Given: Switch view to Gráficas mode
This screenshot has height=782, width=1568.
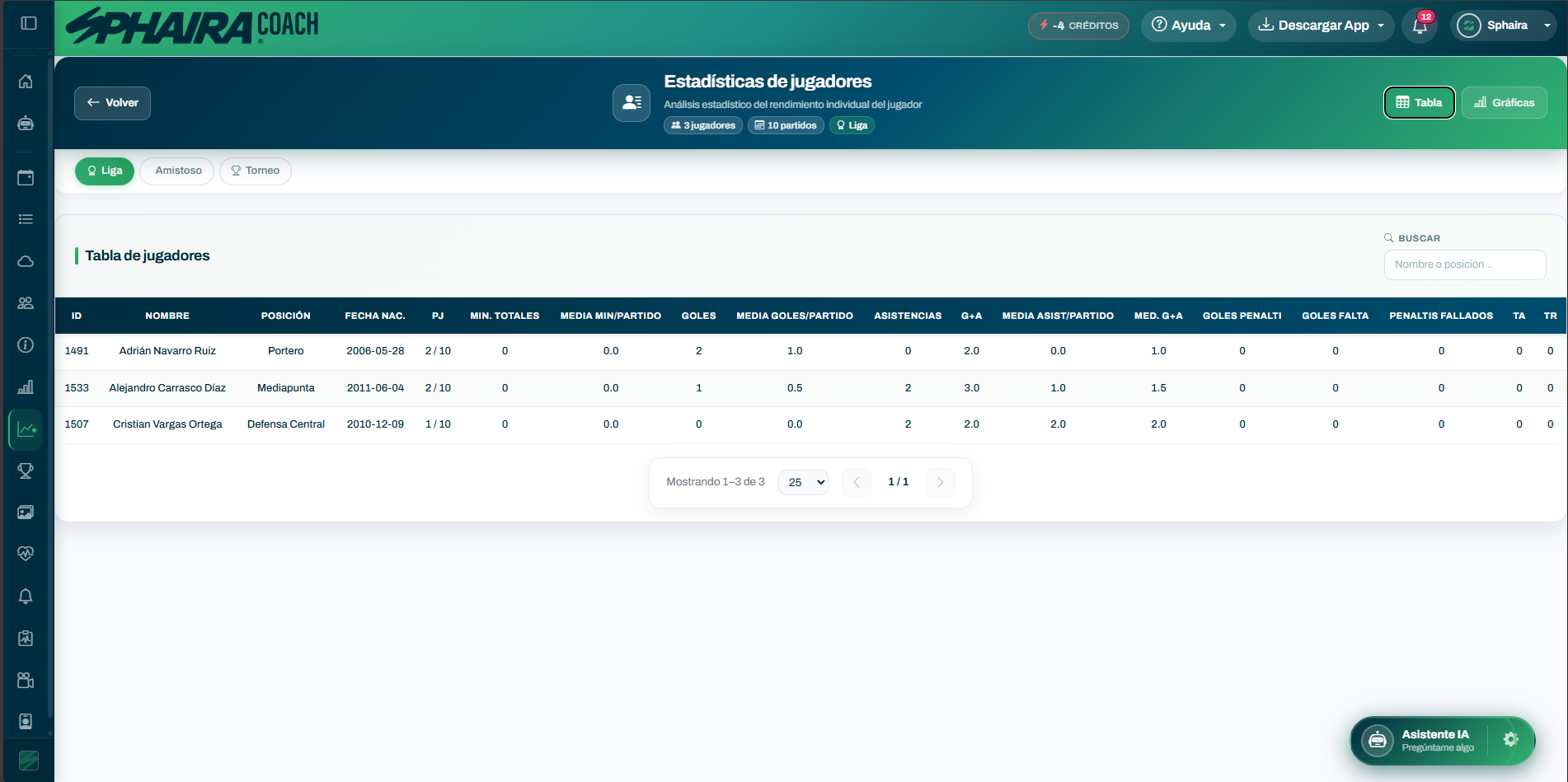Looking at the screenshot, I should click(x=1504, y=102).
